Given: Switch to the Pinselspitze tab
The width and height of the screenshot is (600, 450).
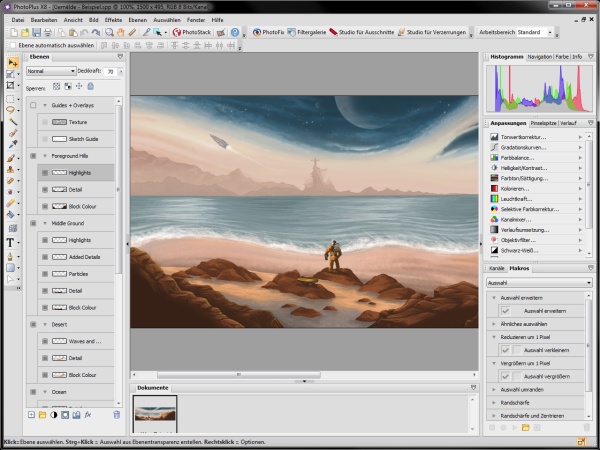Looking at the screenshot, I should tap(544, 123).
